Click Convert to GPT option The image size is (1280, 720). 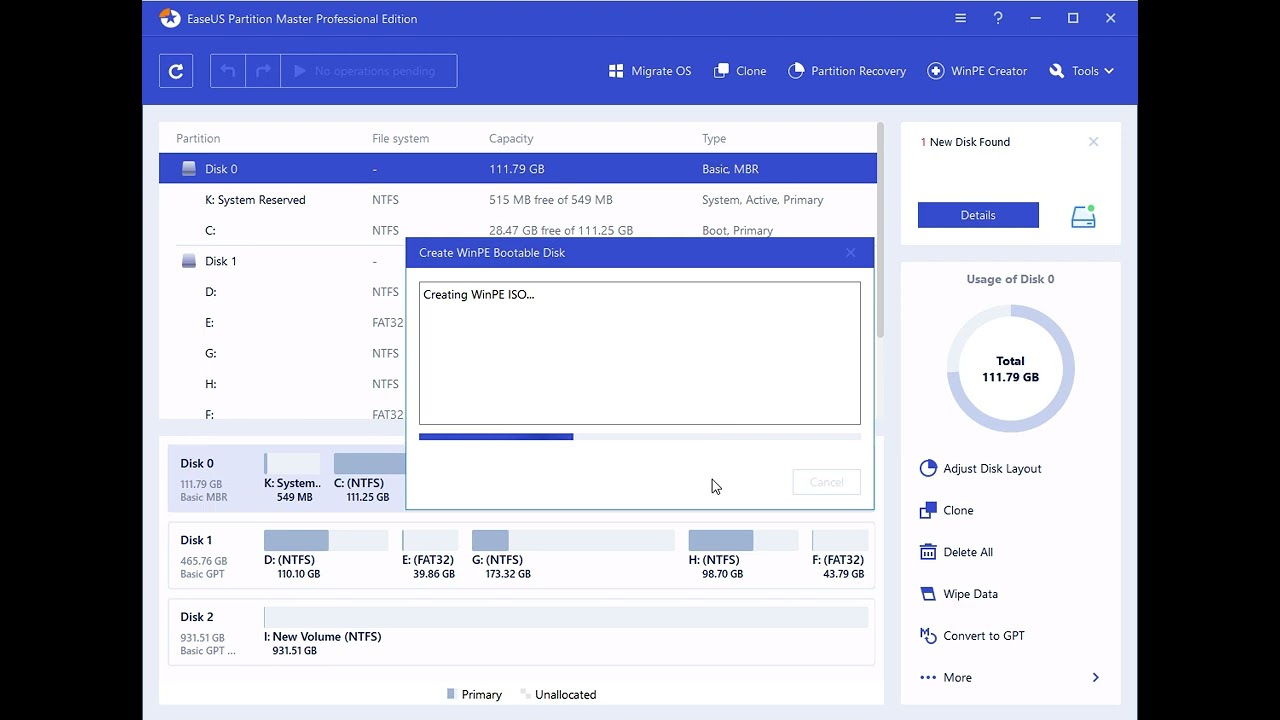pyautogui.click(x=971, y=636)
